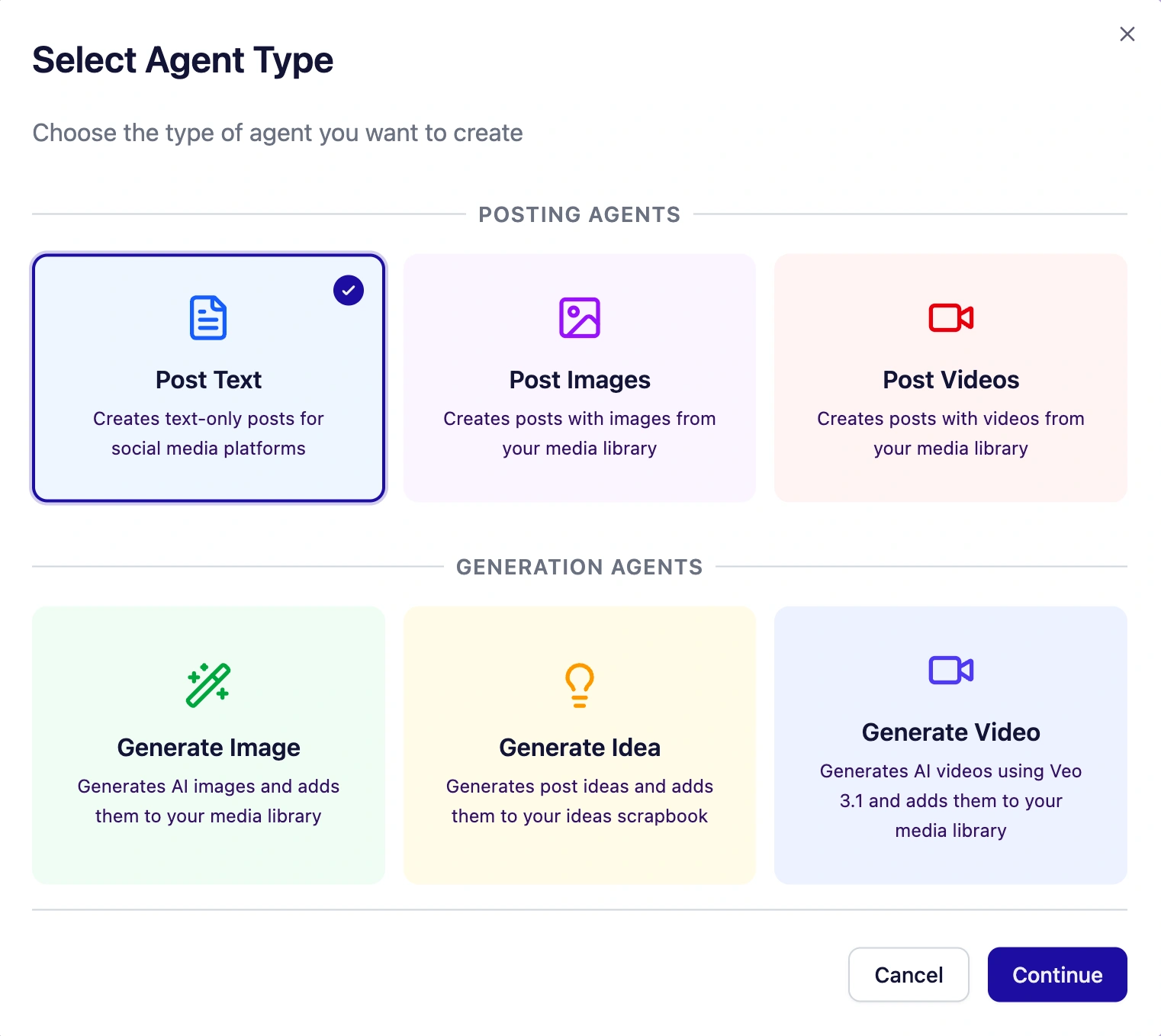Select the Generate Idea agent title
This screenshot has height=1036, width=1161.
(580, 748)
